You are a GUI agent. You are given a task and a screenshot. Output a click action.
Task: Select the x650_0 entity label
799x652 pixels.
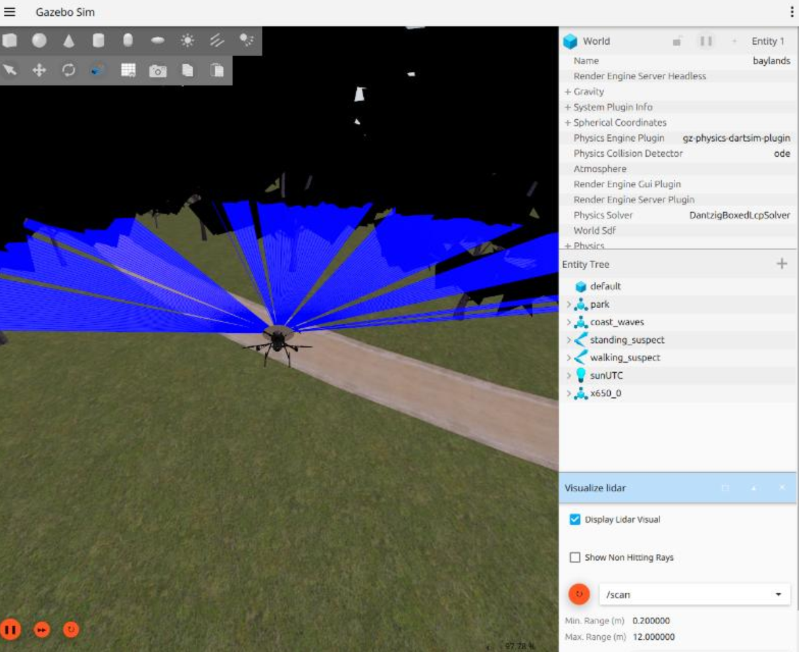[x=605, y=393]
